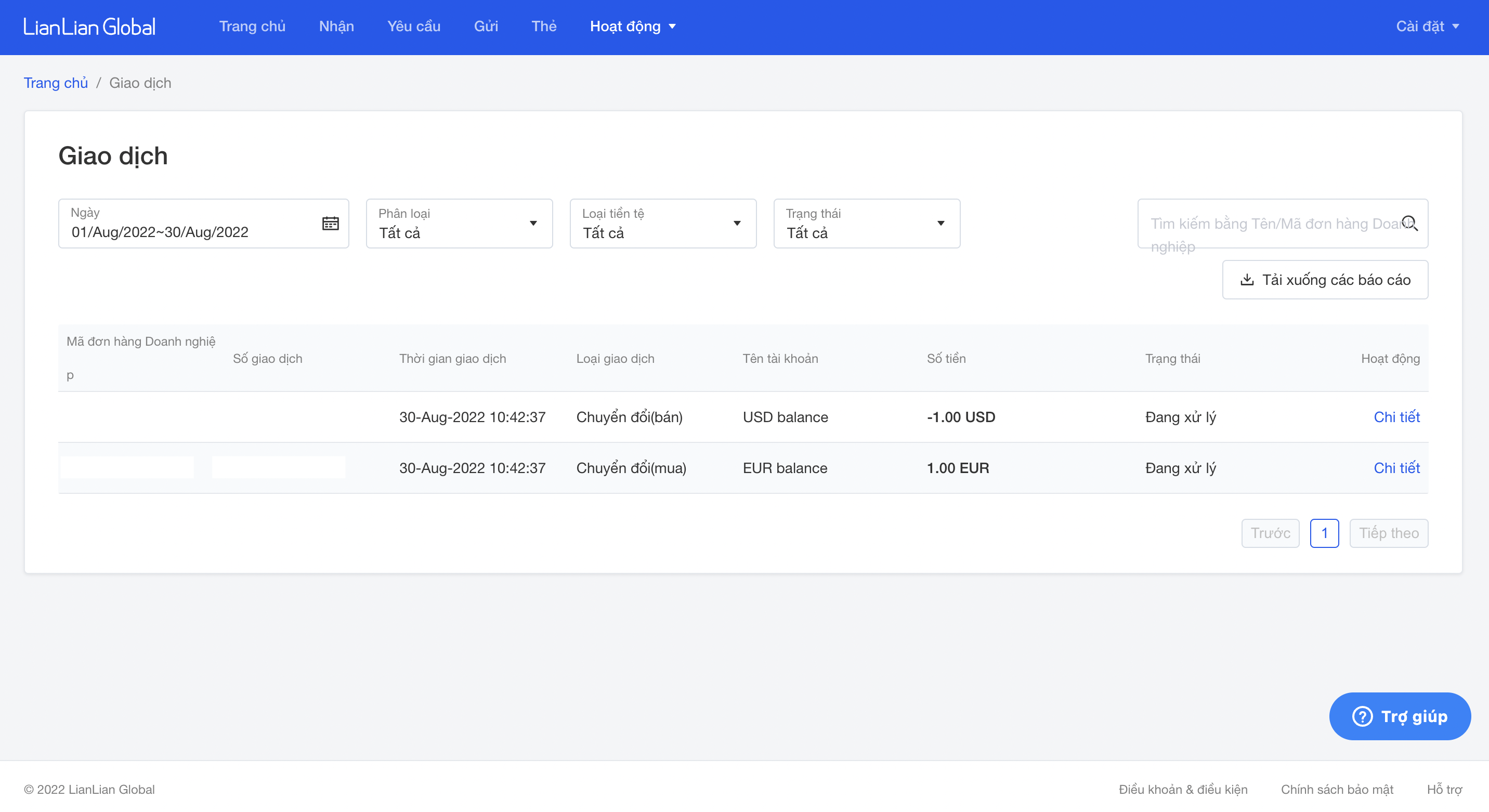Expand the Trạng thái filter dropdown
Image resolution: width=1489 pixels, height=812 pixels.
pyautogui.click(x=867, y=224)
